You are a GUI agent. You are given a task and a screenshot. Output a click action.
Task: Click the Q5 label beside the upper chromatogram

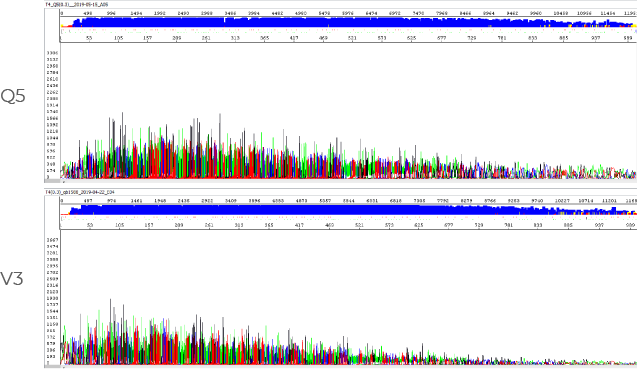(13, 96)
